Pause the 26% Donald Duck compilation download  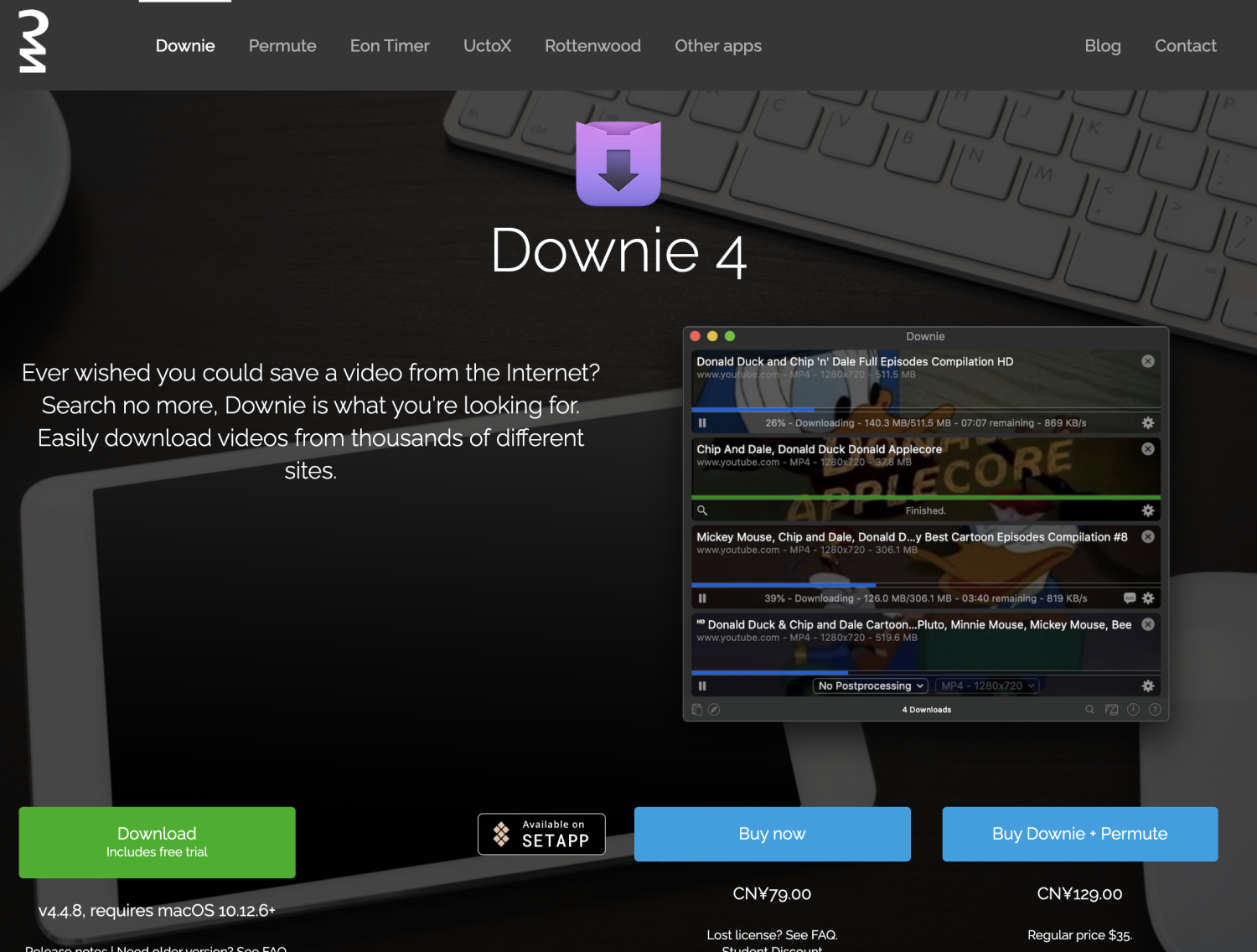click(x=702, y=423)
